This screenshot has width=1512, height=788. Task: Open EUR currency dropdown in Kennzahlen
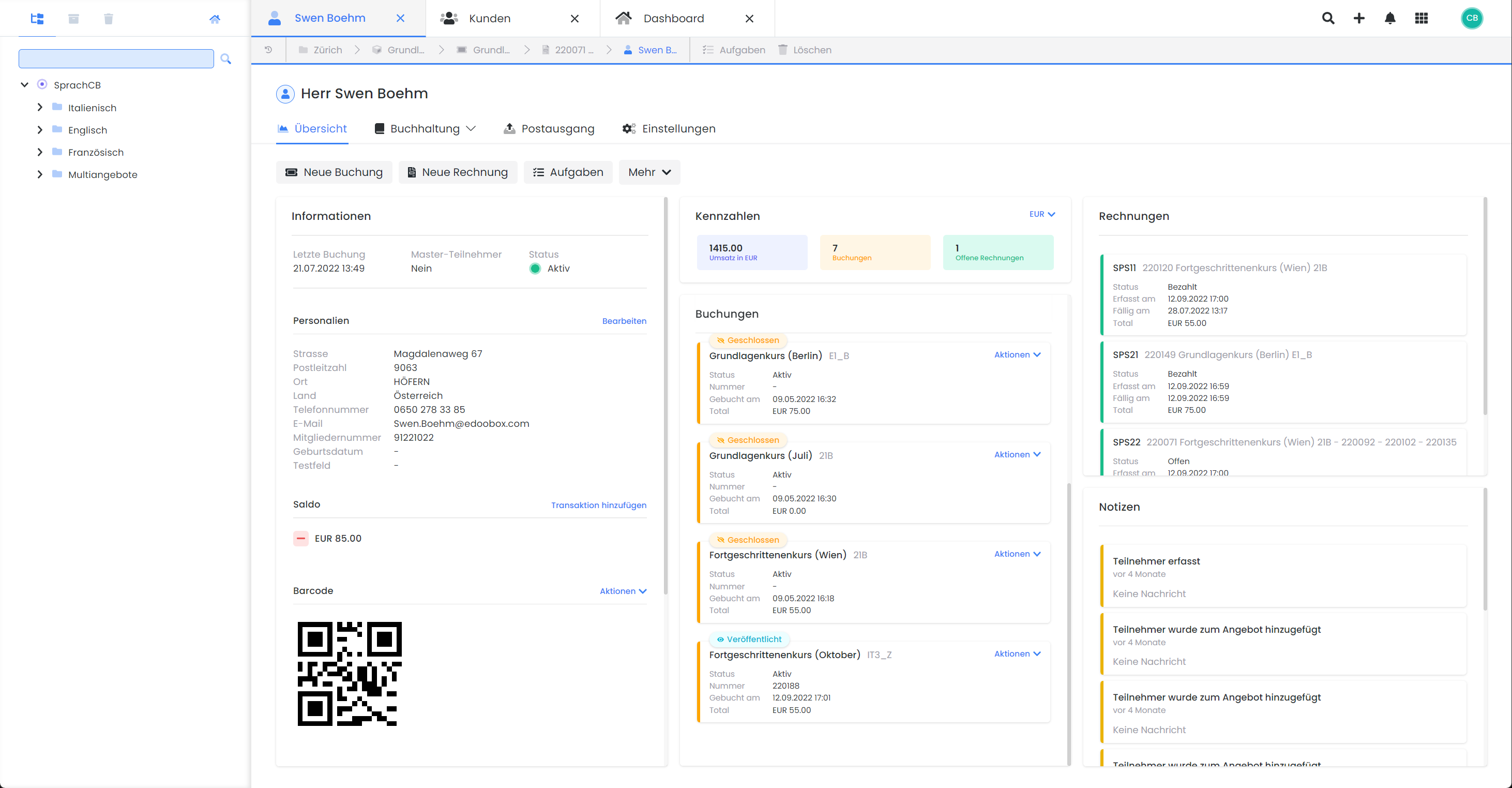[1042, 214]
